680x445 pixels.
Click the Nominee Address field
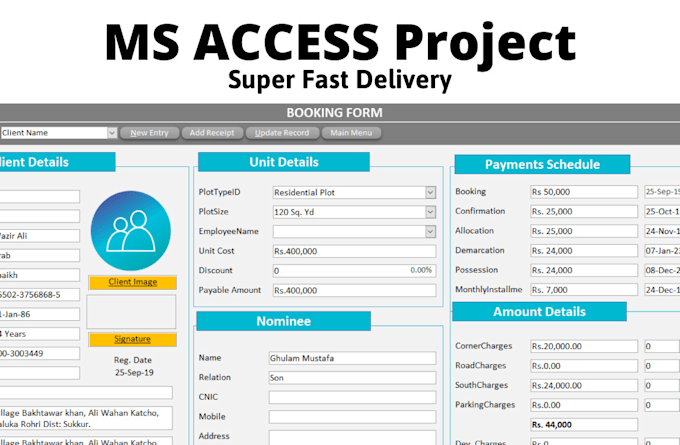point(352,437)
